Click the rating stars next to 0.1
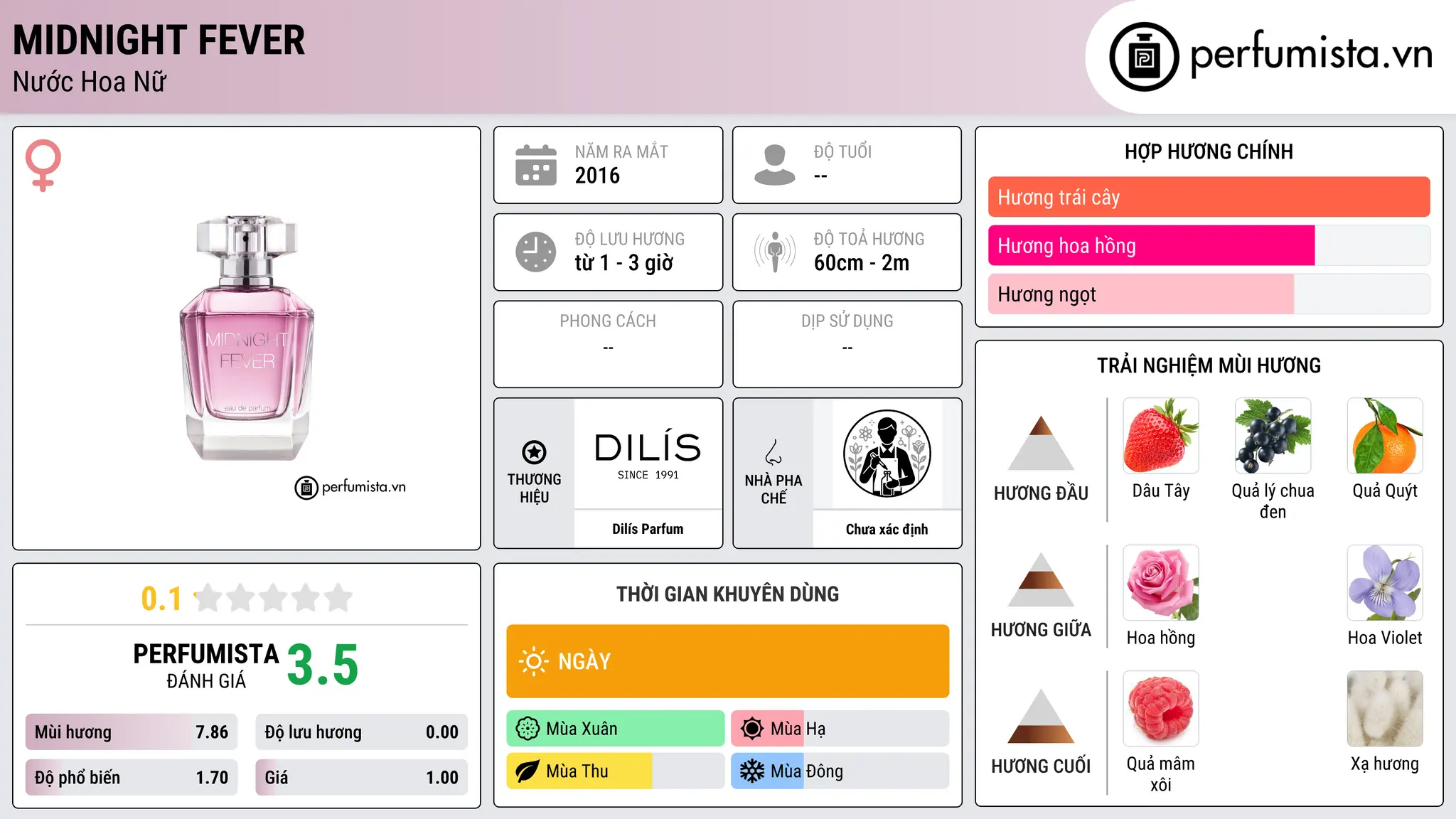 click(274, 598)
